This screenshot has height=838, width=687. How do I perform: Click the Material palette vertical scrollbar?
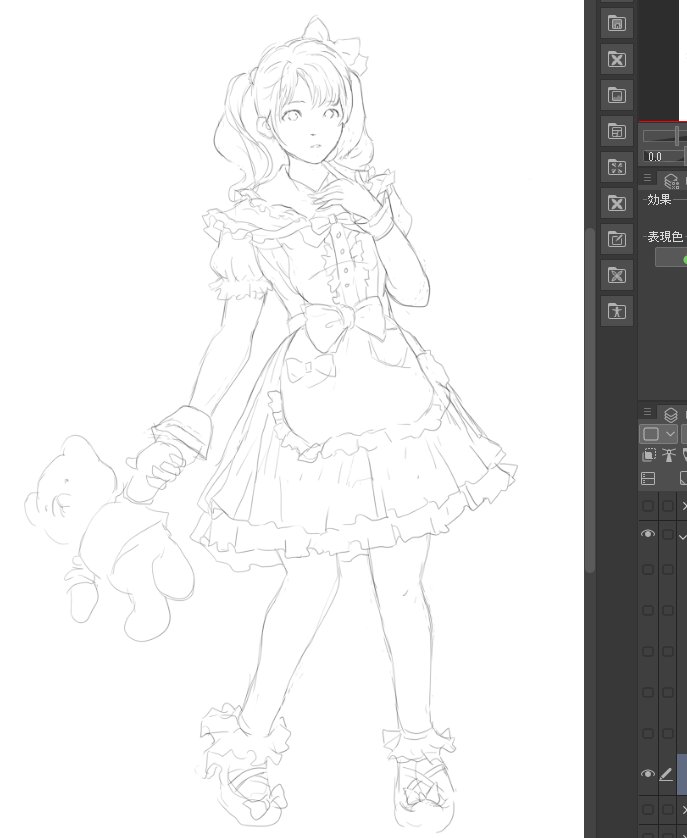590,401
